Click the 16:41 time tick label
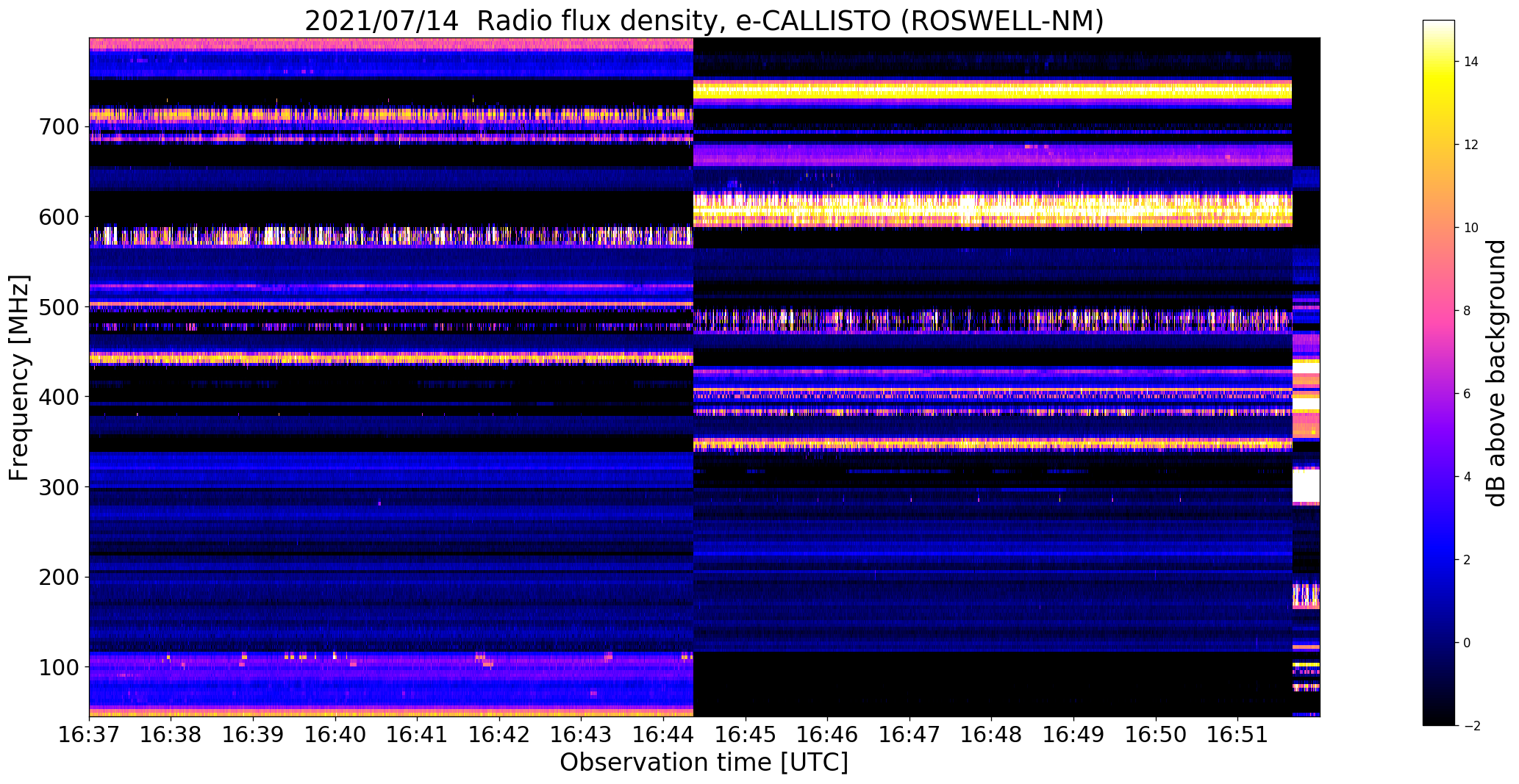The image size is (1519, 784). point(417,734)
